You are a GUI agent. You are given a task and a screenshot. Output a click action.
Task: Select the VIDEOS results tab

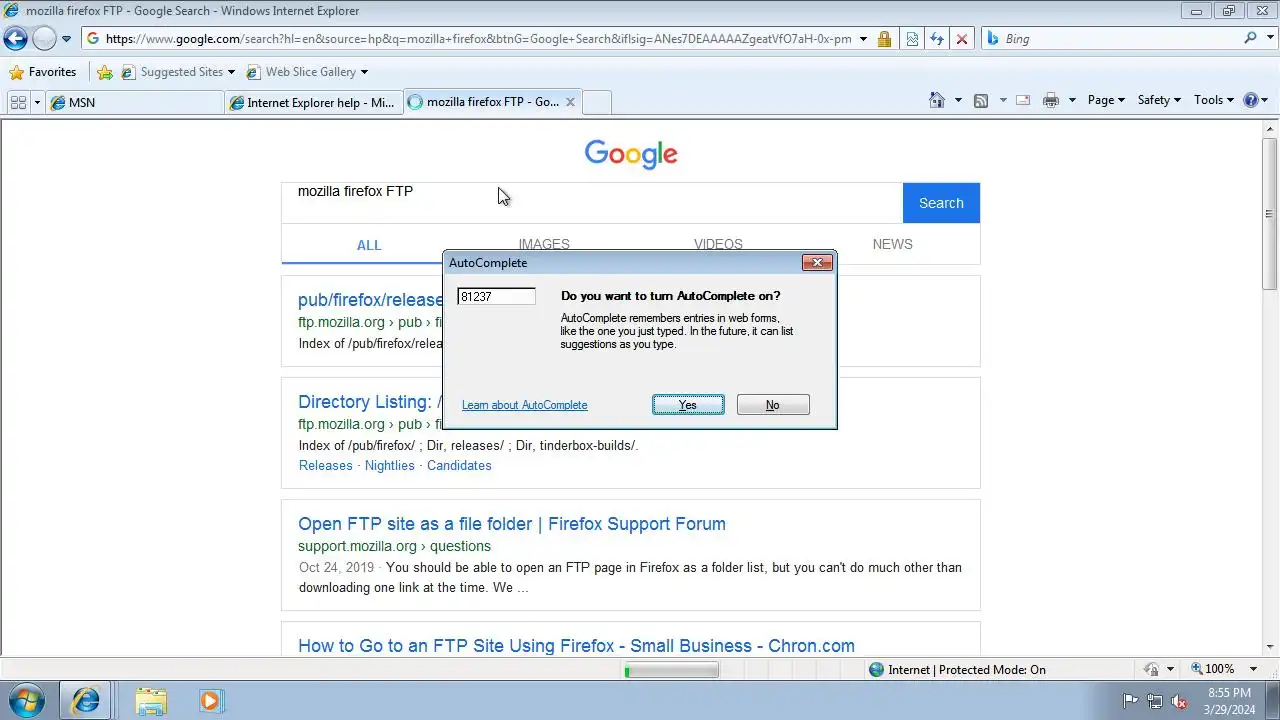click(718, 244)
